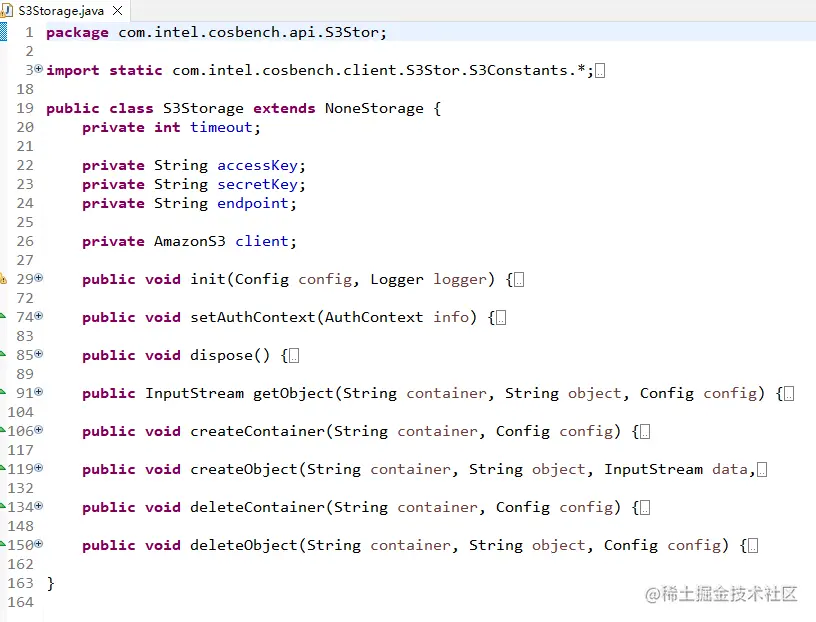Click the Java file icon on the S3Storage.java tab
This screenshot has height=622, width=816.
coord(10,10)
